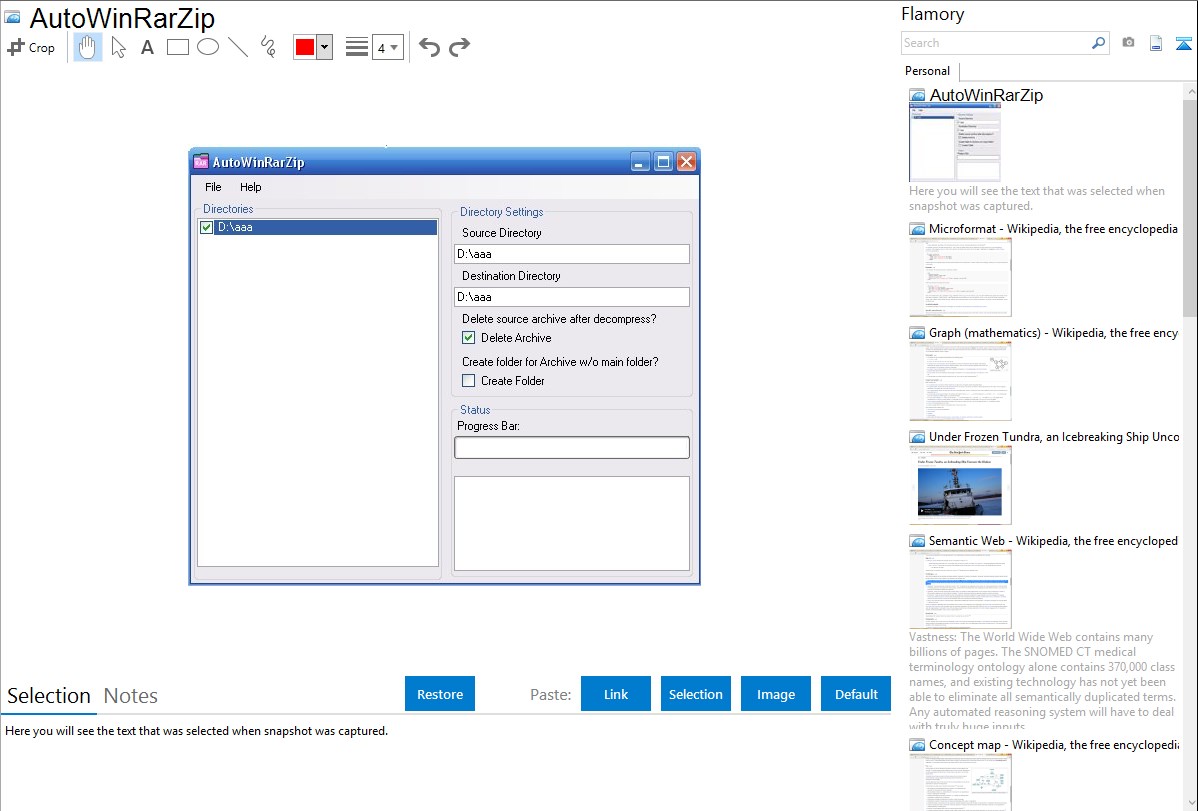Open the AutoWinRarZip snapshot thumbnail
Screen dimensions: 1198x811
954,142
